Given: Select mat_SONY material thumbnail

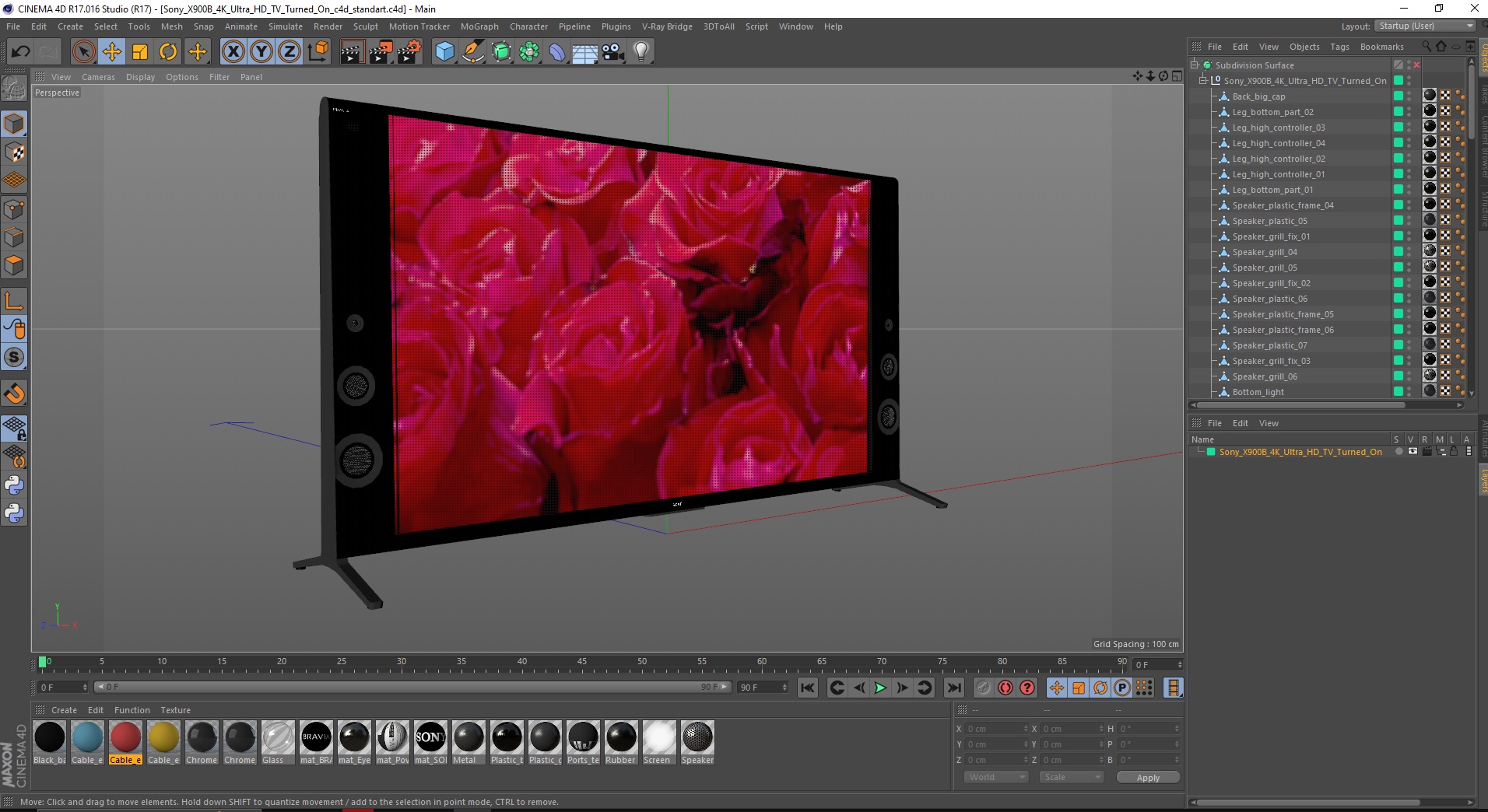Looking at the screenshot, I should pos(430,743).
